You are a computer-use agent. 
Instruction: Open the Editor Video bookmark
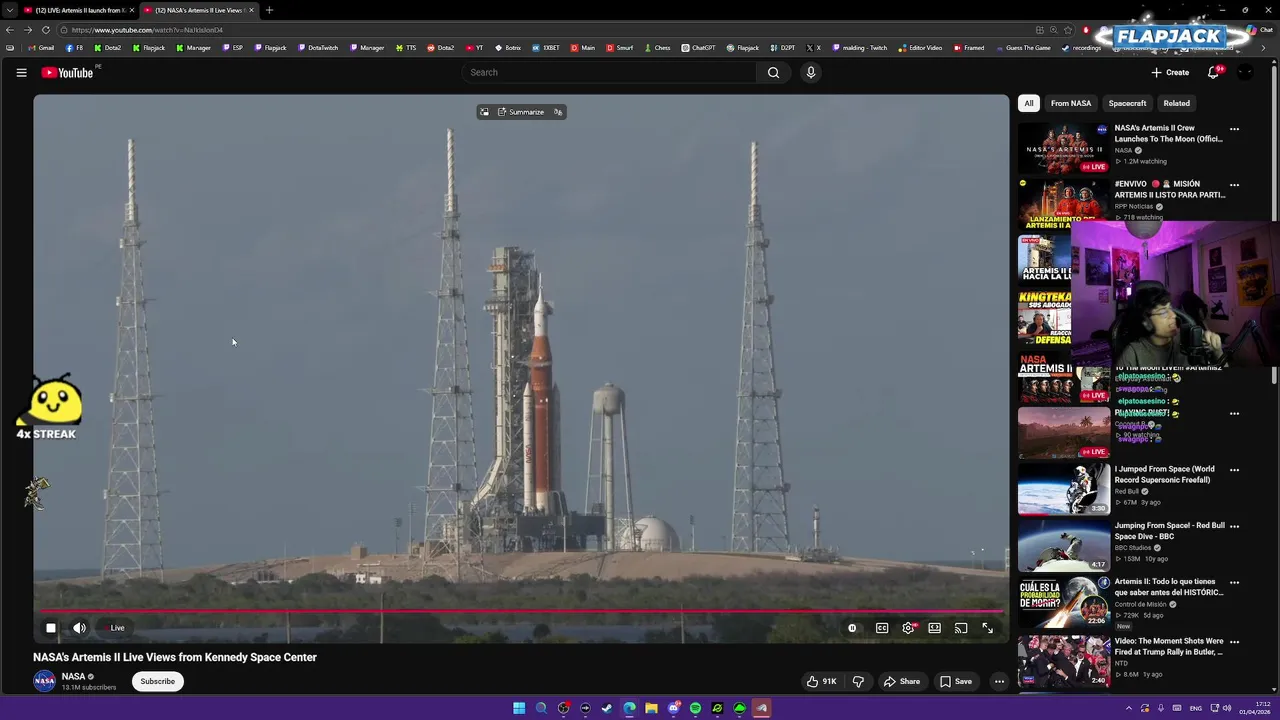920,48
